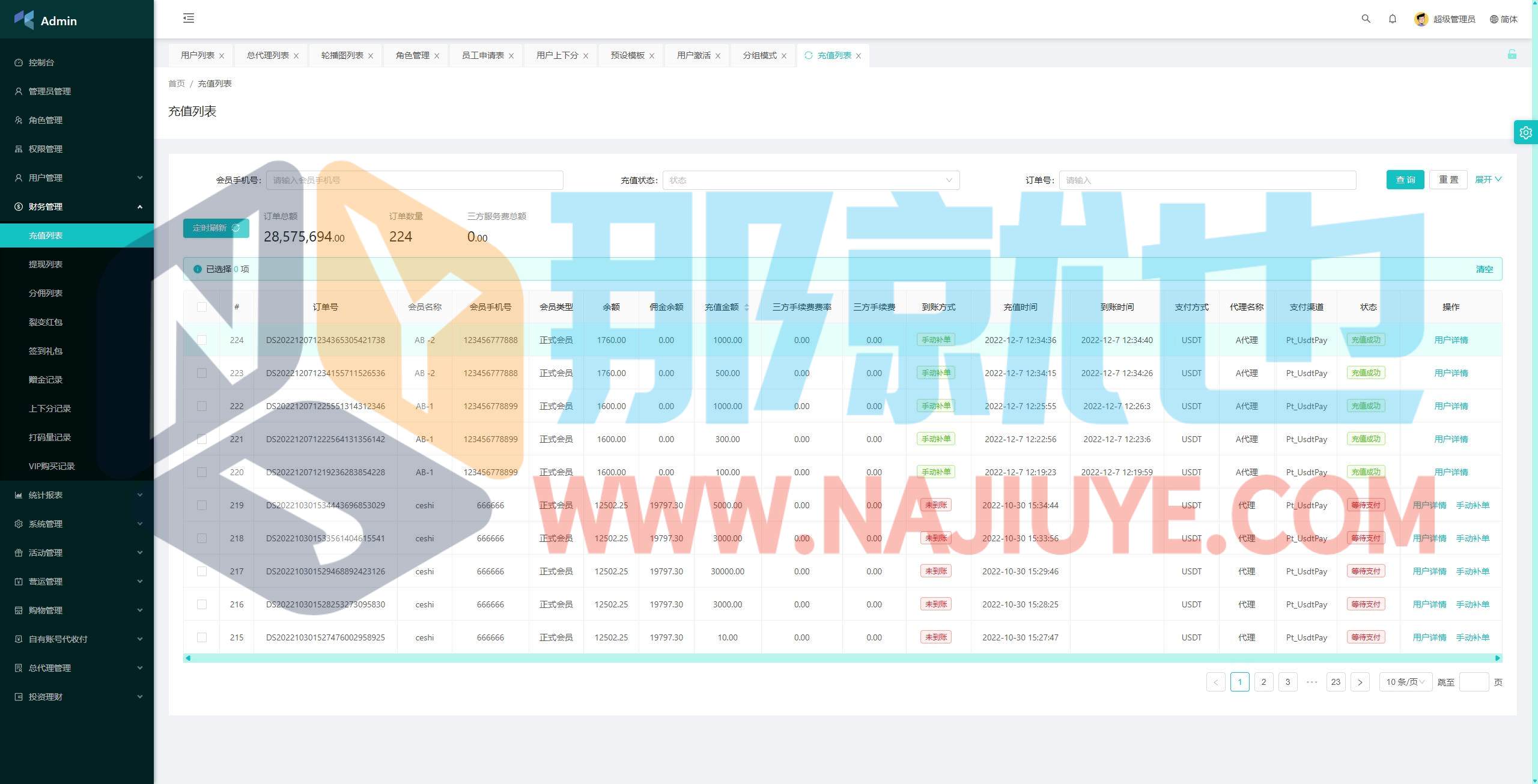Open the search magnifier icon
1538x784 pixels.
tap(1366, 19)
